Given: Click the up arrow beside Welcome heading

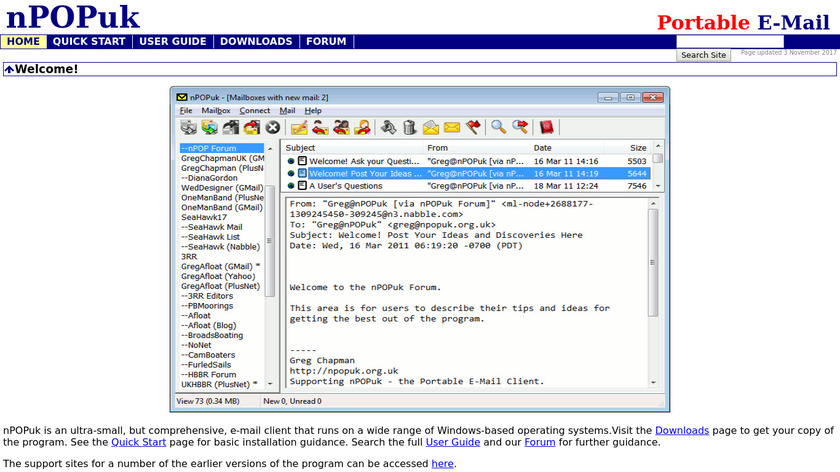Looking at the screenshot, I should (8, 69).
